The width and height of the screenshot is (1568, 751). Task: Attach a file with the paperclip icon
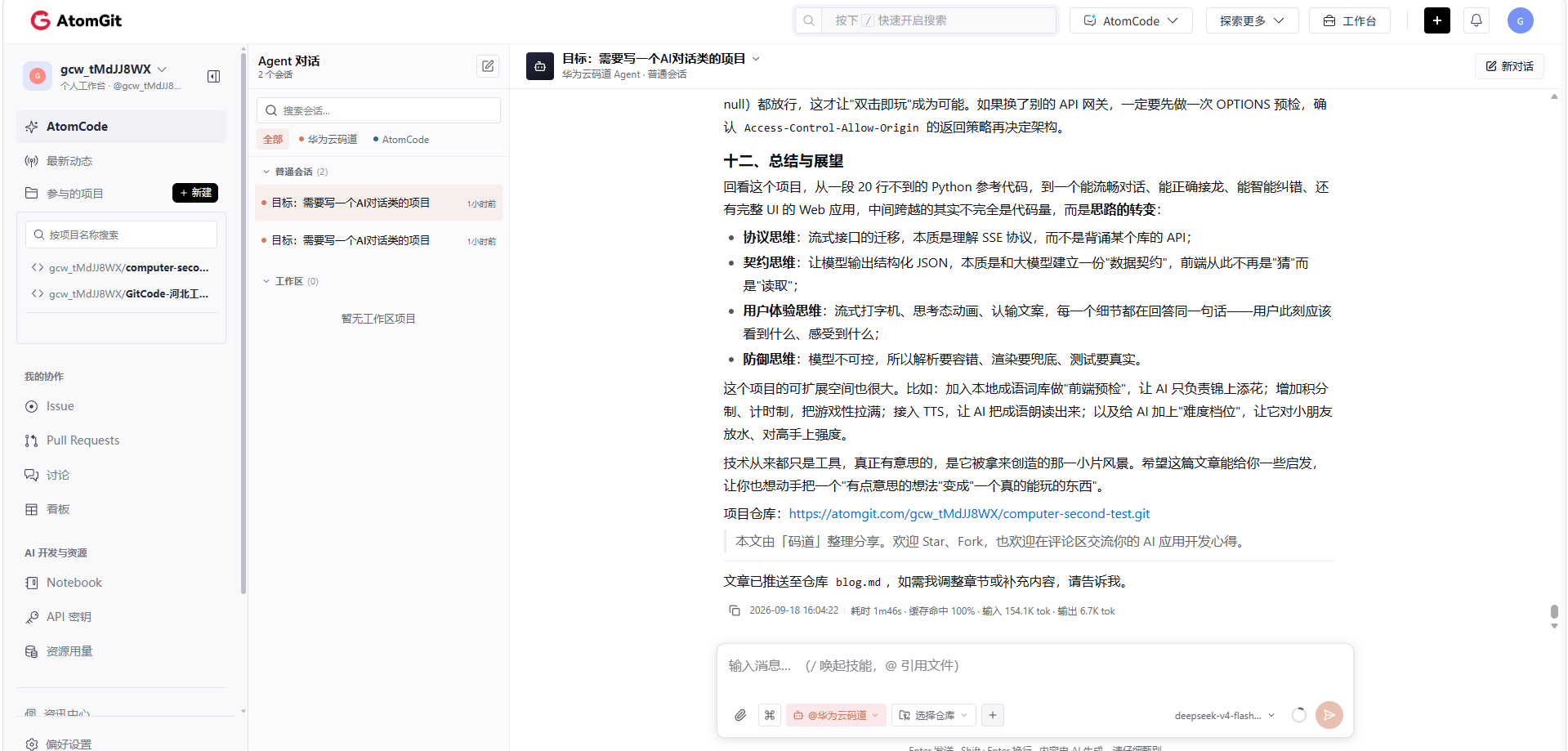click(x=740, y=715)
